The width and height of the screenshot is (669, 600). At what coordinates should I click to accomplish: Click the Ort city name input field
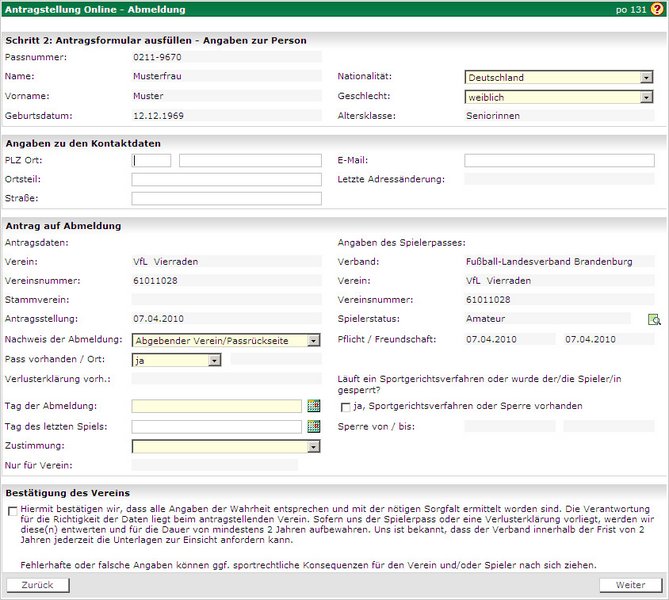click(250, 160)
